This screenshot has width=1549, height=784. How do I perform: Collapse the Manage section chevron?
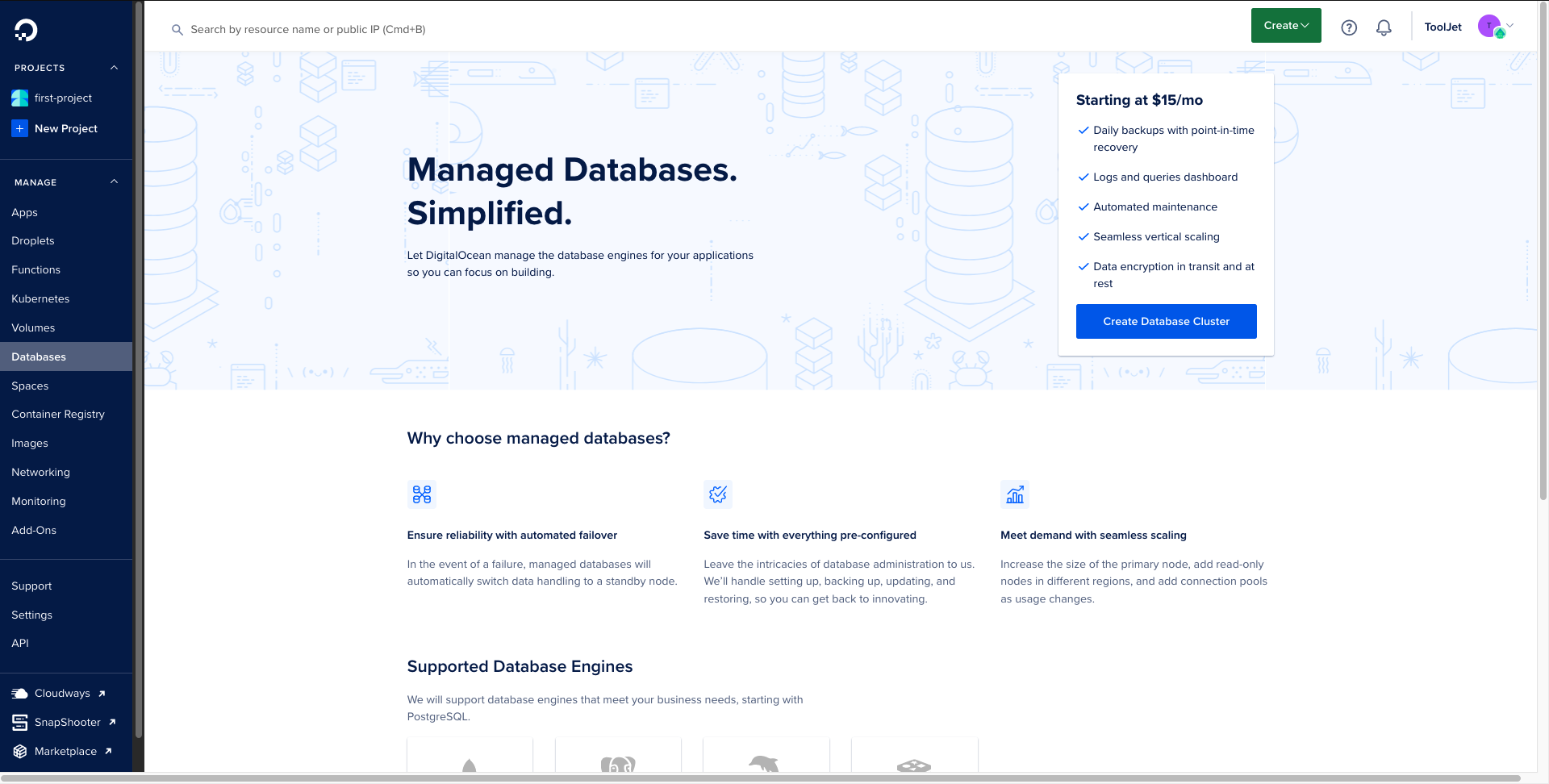pyautogui.click(x=114, y=182)
